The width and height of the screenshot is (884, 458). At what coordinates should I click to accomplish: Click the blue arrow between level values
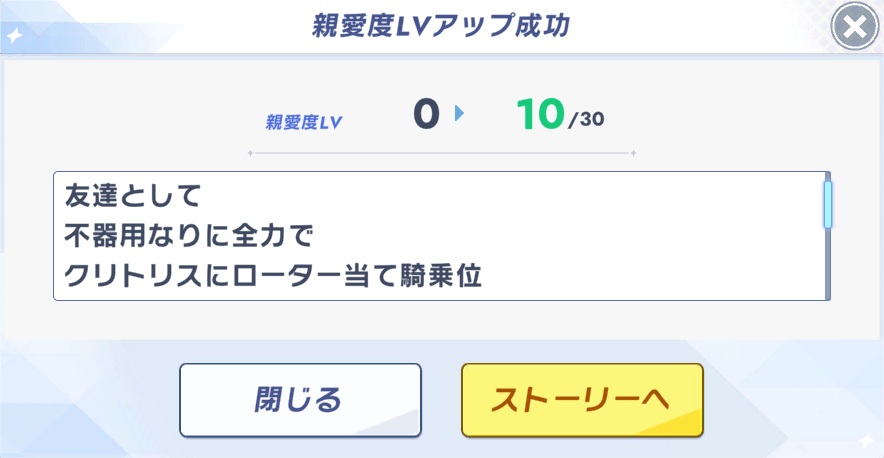460,115
